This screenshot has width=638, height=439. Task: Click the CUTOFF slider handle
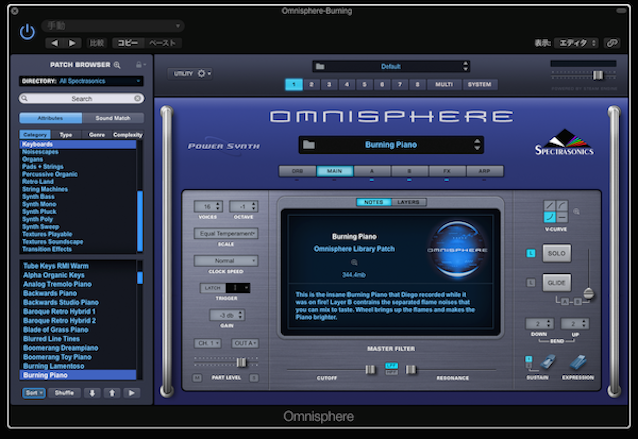point(370,369)
